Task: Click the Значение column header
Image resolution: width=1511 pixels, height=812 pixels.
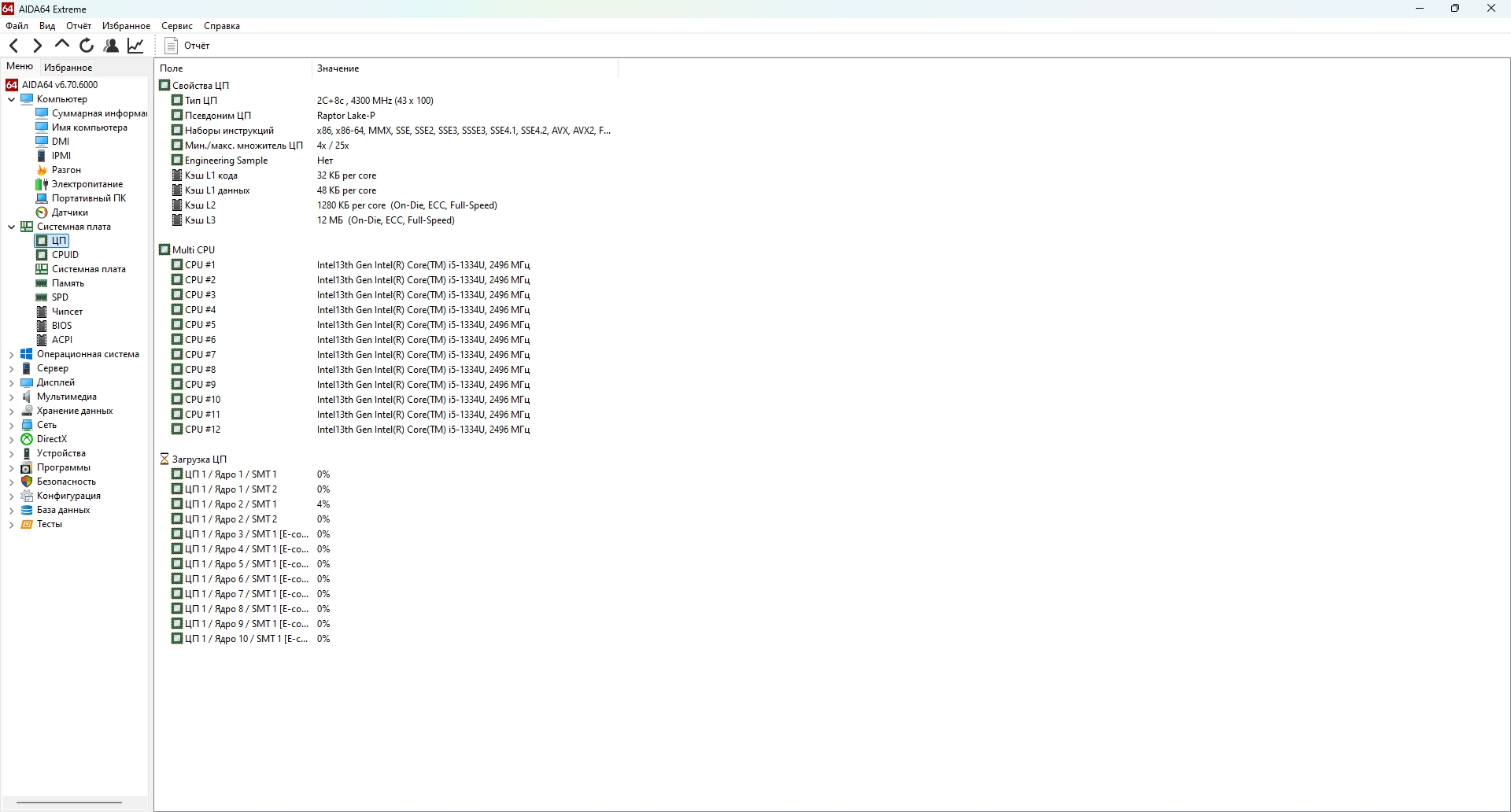Action: [x=464, y=68]
